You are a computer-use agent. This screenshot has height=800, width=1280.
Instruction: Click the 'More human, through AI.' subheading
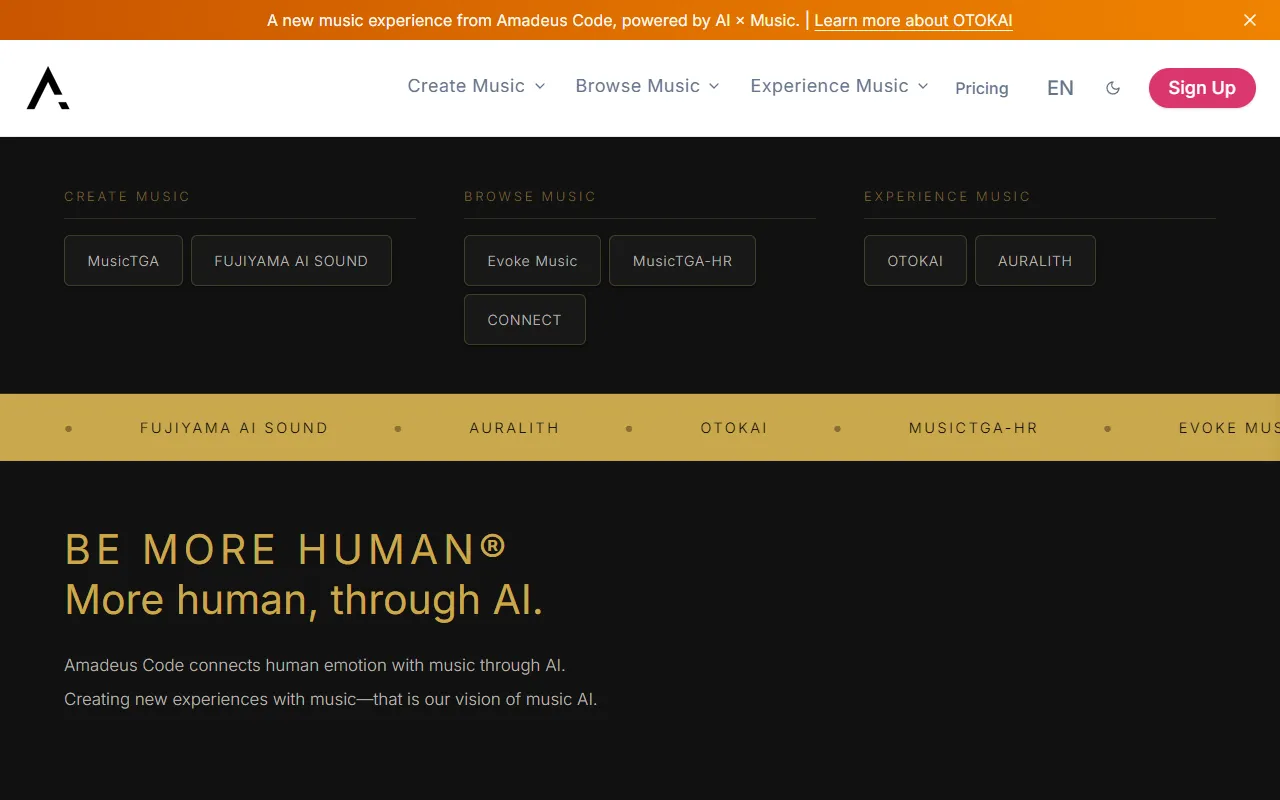click(x=303, y=600)
